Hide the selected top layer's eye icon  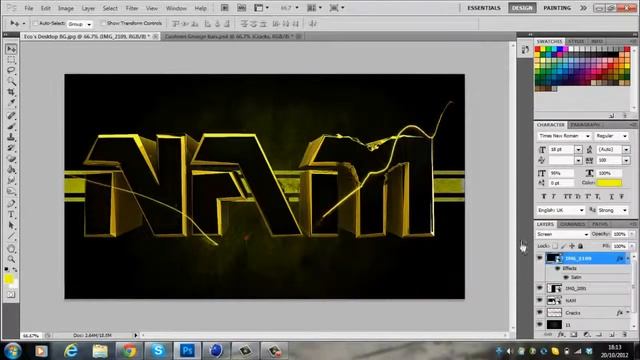540,258
